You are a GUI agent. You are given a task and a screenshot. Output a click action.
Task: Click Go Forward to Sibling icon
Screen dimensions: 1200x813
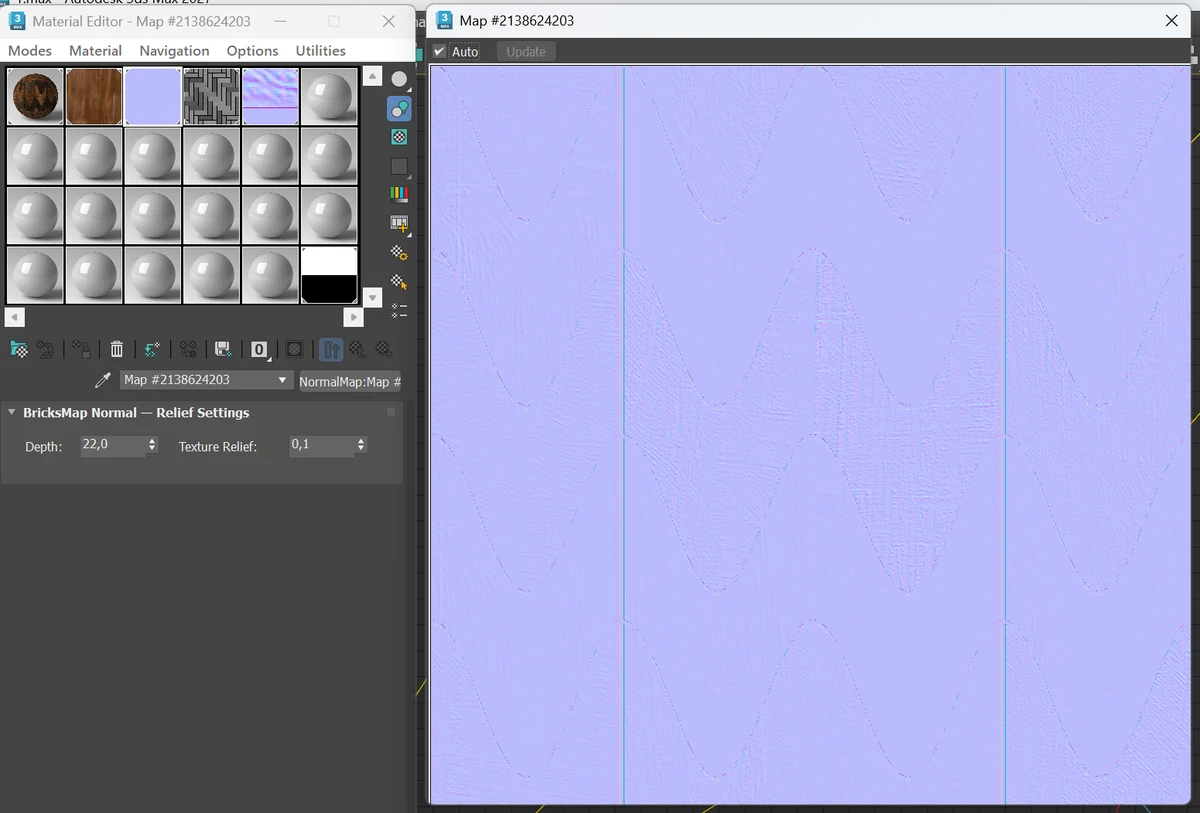point(383,349)
